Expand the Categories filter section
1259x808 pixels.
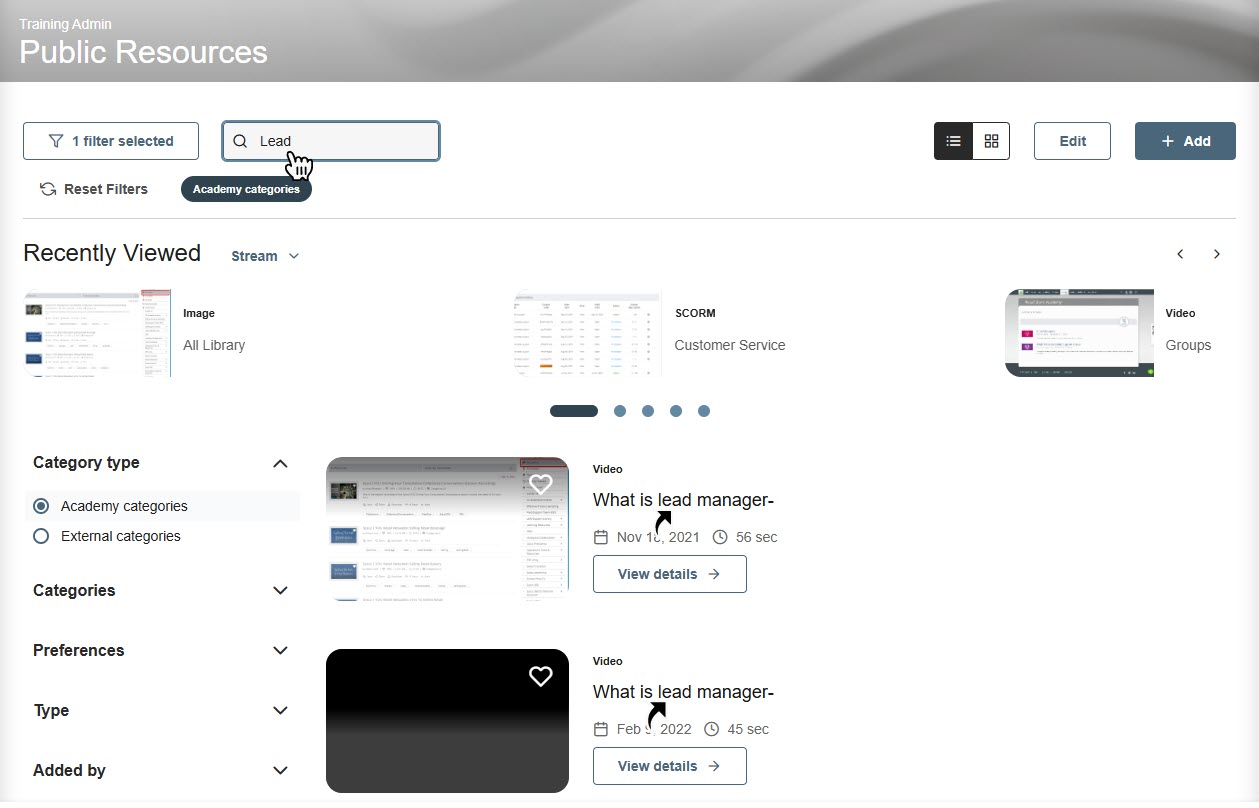280,591
